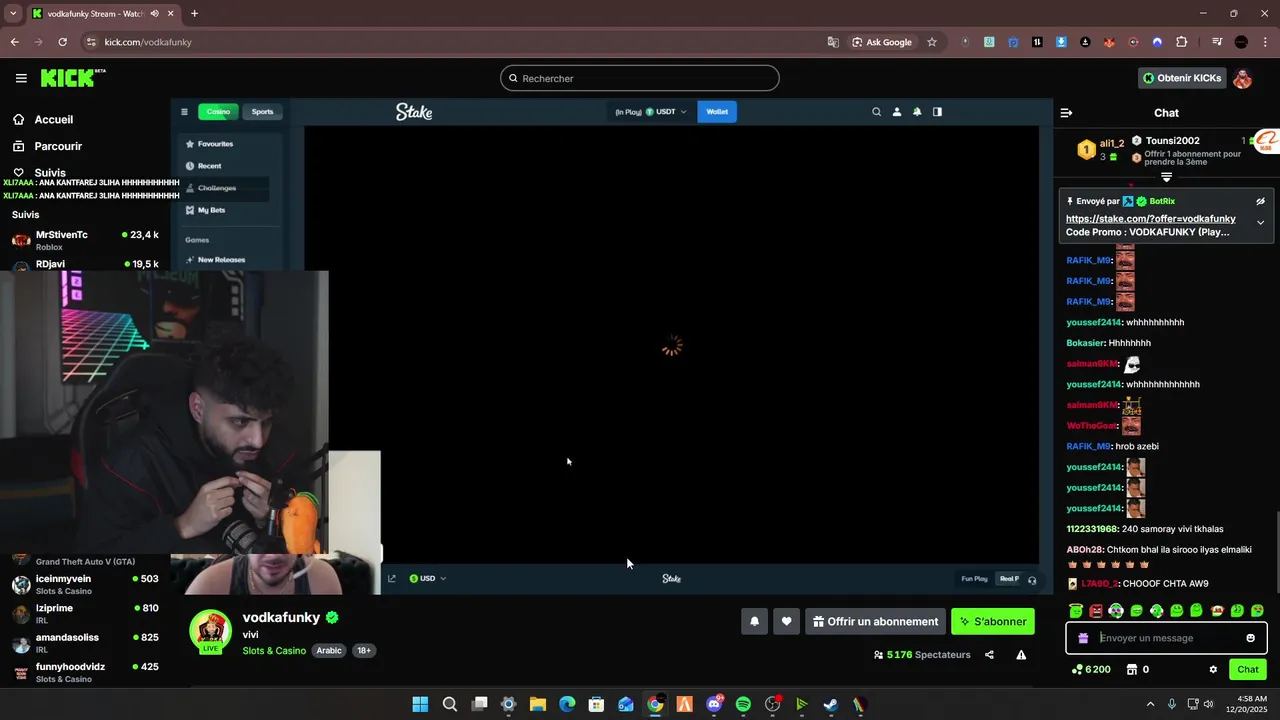Open the emoji picker in the message box
This screenshot has height=720, width=1280.
pos(1250,638)
